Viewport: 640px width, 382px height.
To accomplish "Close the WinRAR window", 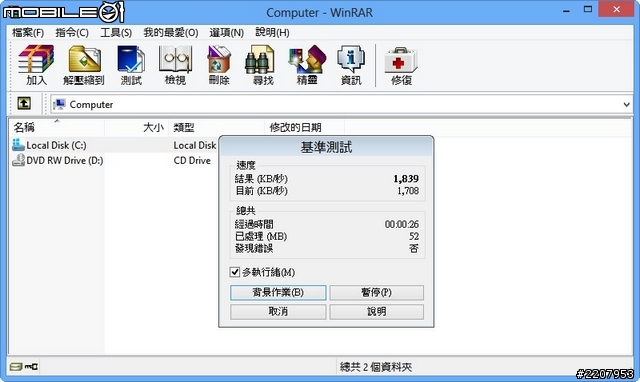I will click(x=616, y=9).
